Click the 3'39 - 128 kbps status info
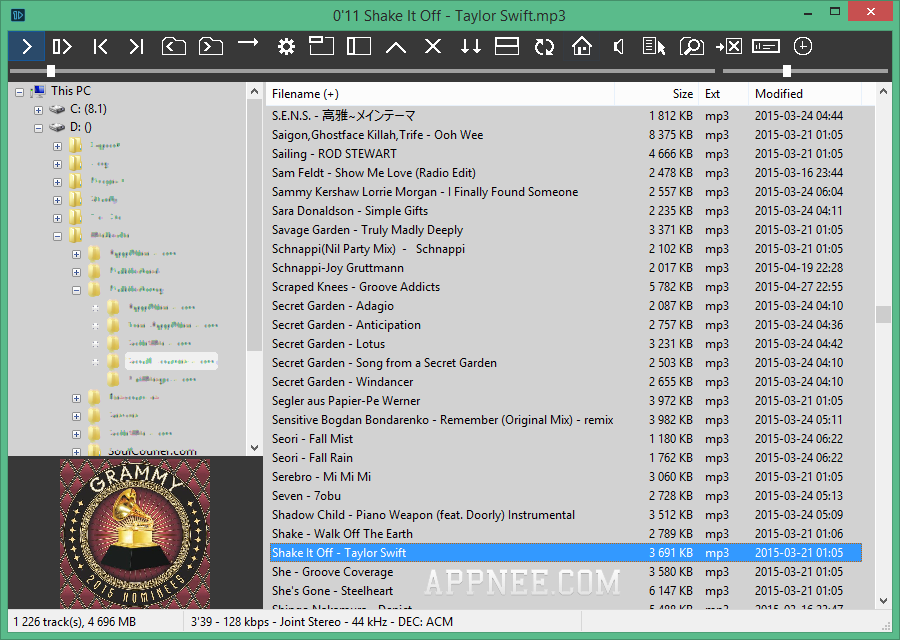Viewport: 900px width, 640px height. 322,622
